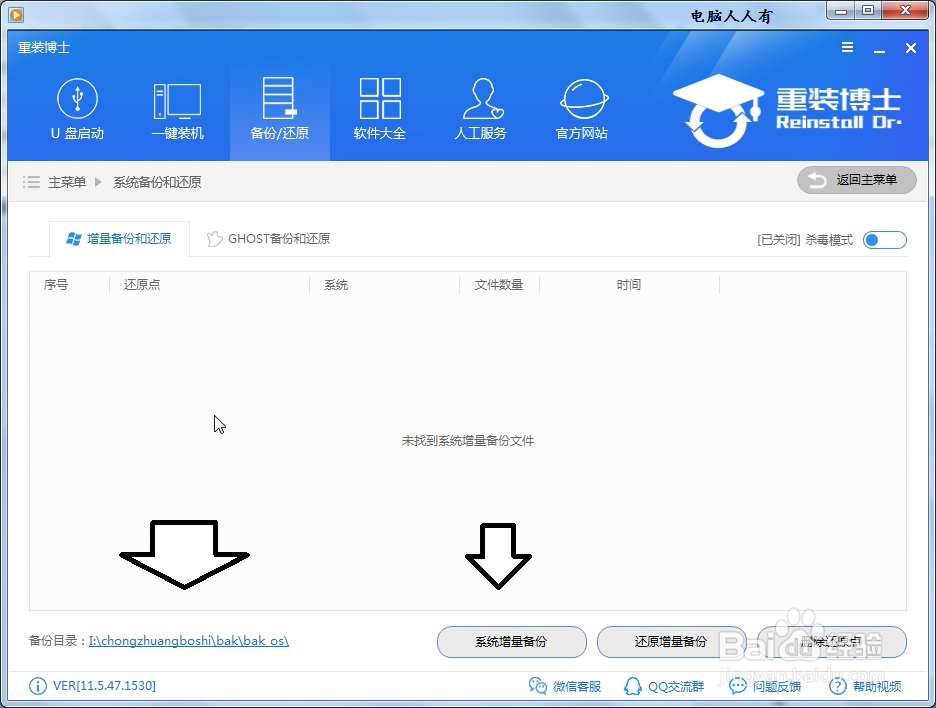The image size is (936, 708).
Task: Switch to GHOST备份和还原 tab
Action: pos(268,239)
